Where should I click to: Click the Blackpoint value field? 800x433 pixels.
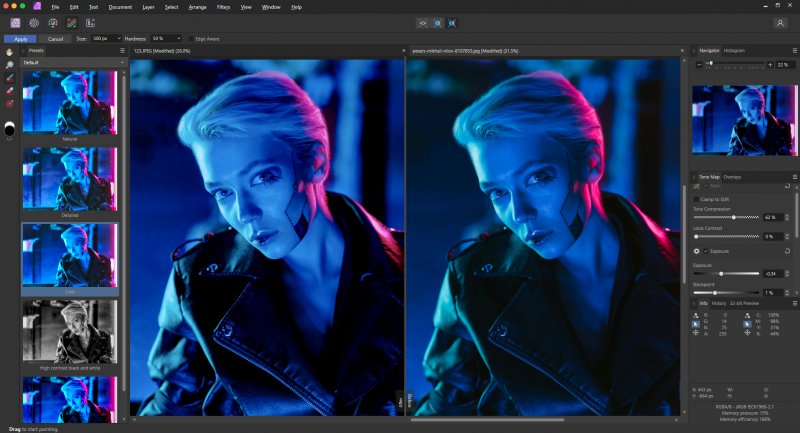(772, 293)
